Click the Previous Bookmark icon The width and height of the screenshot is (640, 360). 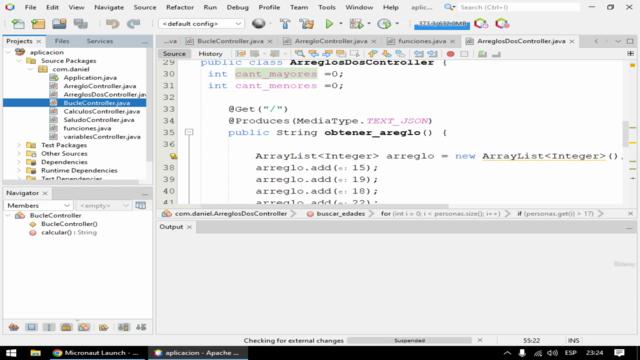tap(373, 53)
